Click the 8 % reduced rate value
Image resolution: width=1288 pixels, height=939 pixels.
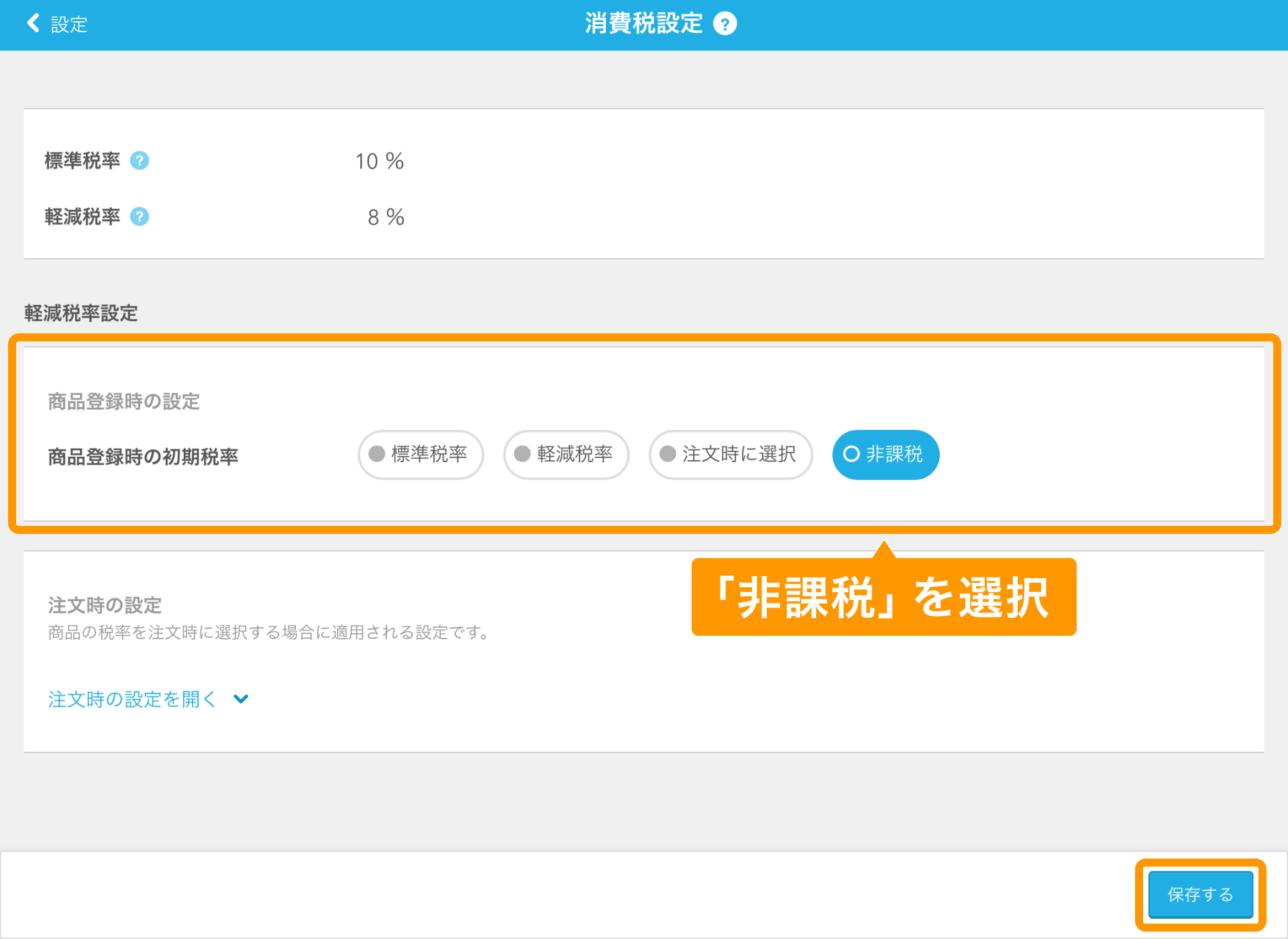(386, 217)
